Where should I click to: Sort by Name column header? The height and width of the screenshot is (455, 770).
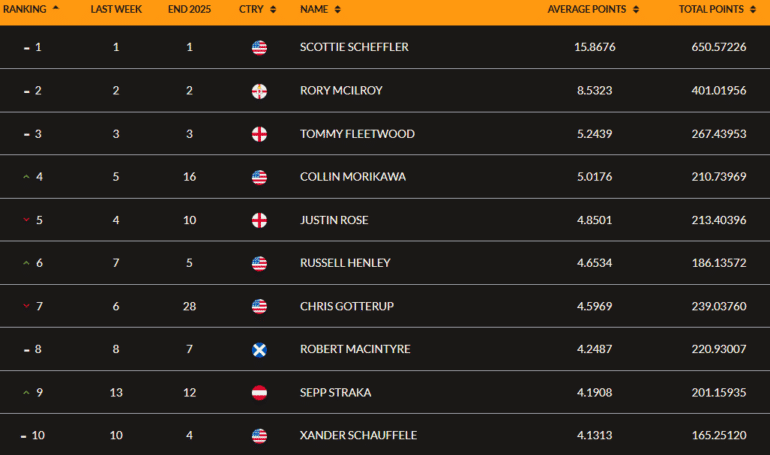320,9
